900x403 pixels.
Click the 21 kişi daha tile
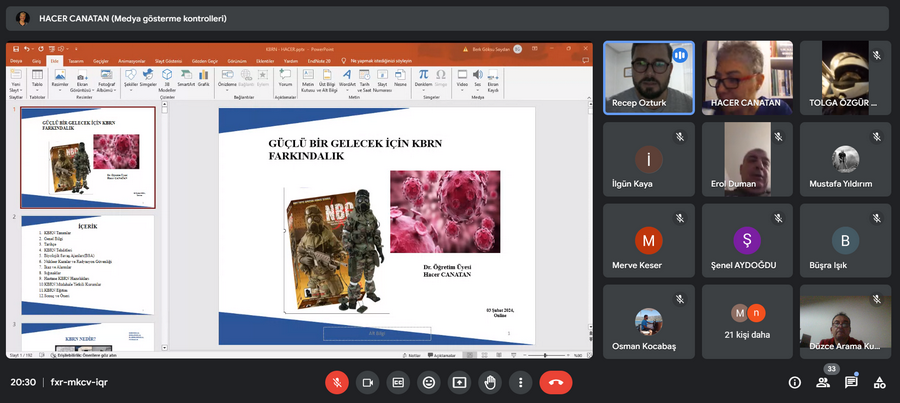pyautogui.click(x=747, y=321)
